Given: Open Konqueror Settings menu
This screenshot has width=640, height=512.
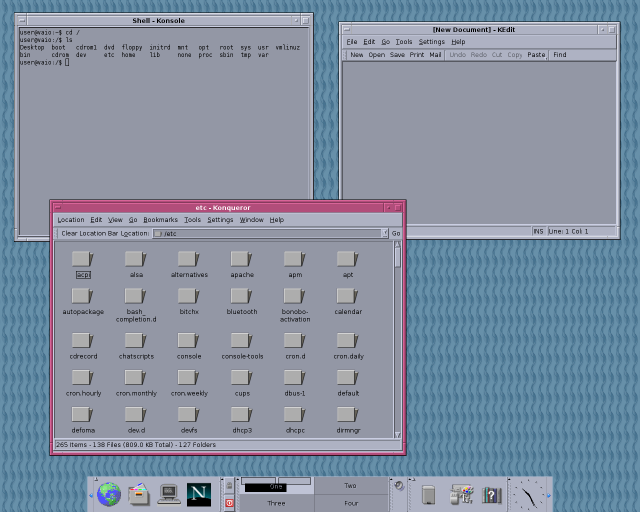Looking at the screenshot, I should [220, 220].
